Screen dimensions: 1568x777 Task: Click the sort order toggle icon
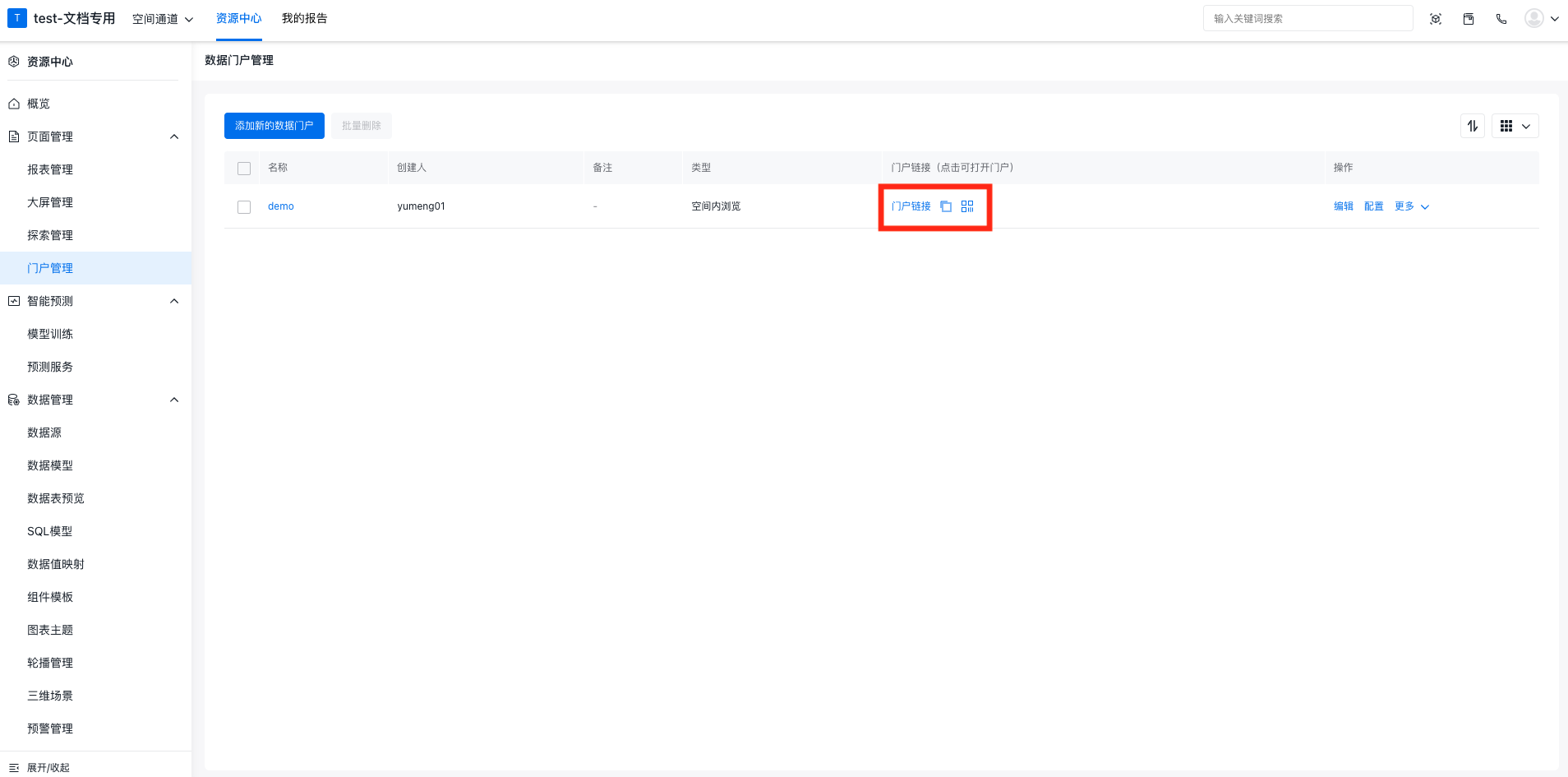click(1473, 126)
